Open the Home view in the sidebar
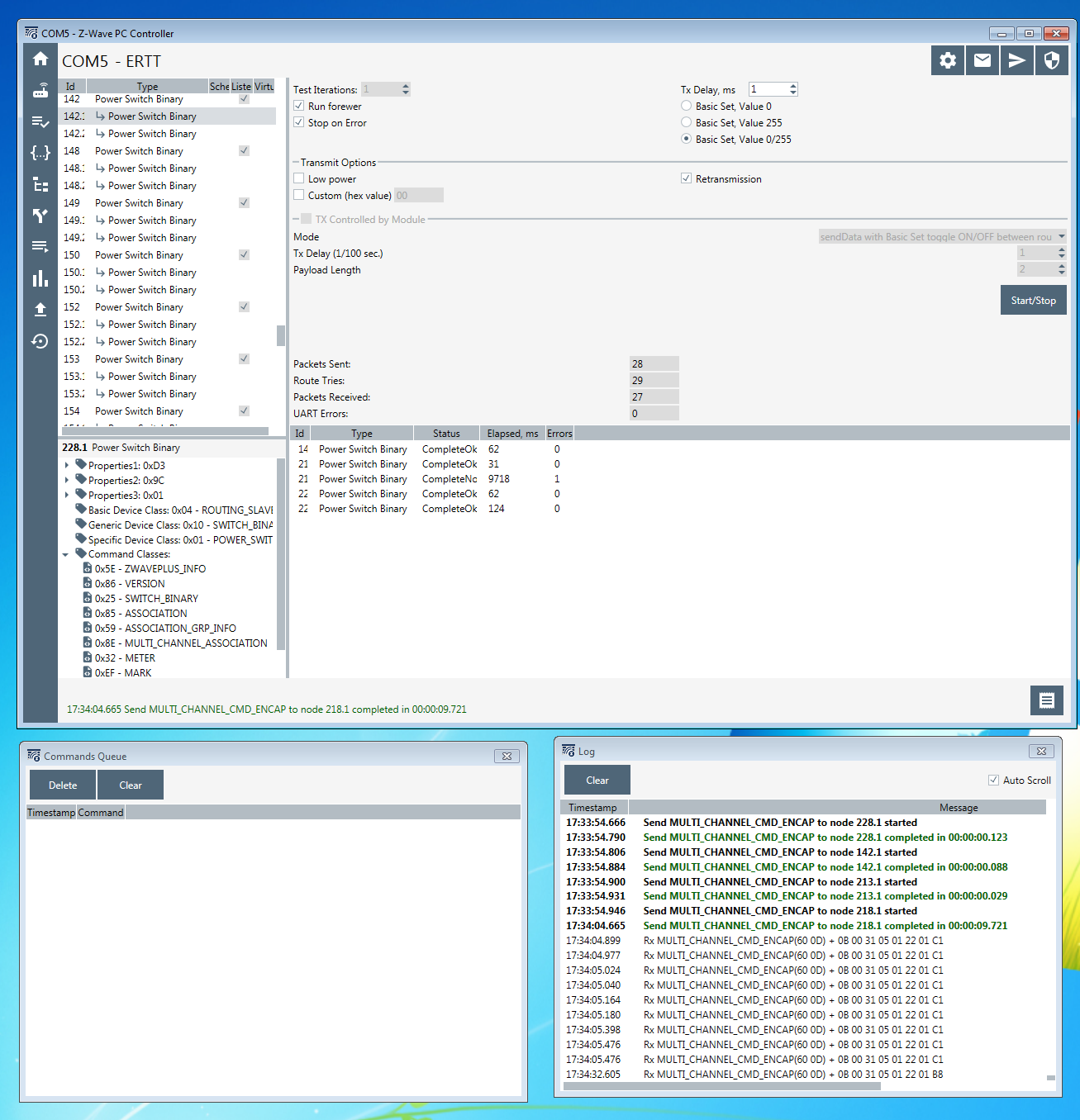 click(40, 59)
